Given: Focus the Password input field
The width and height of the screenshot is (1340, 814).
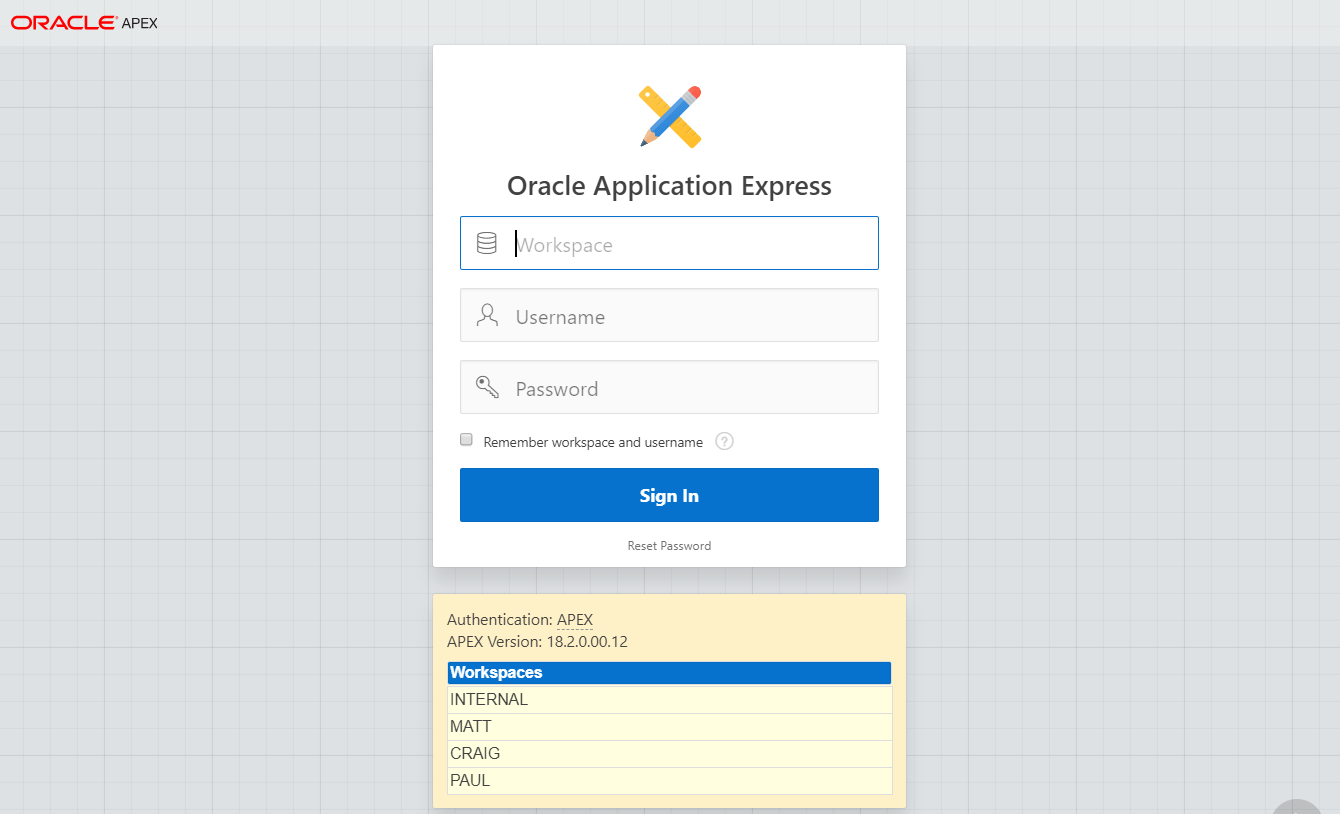Looking at the screenshot, I should [669, 387].
